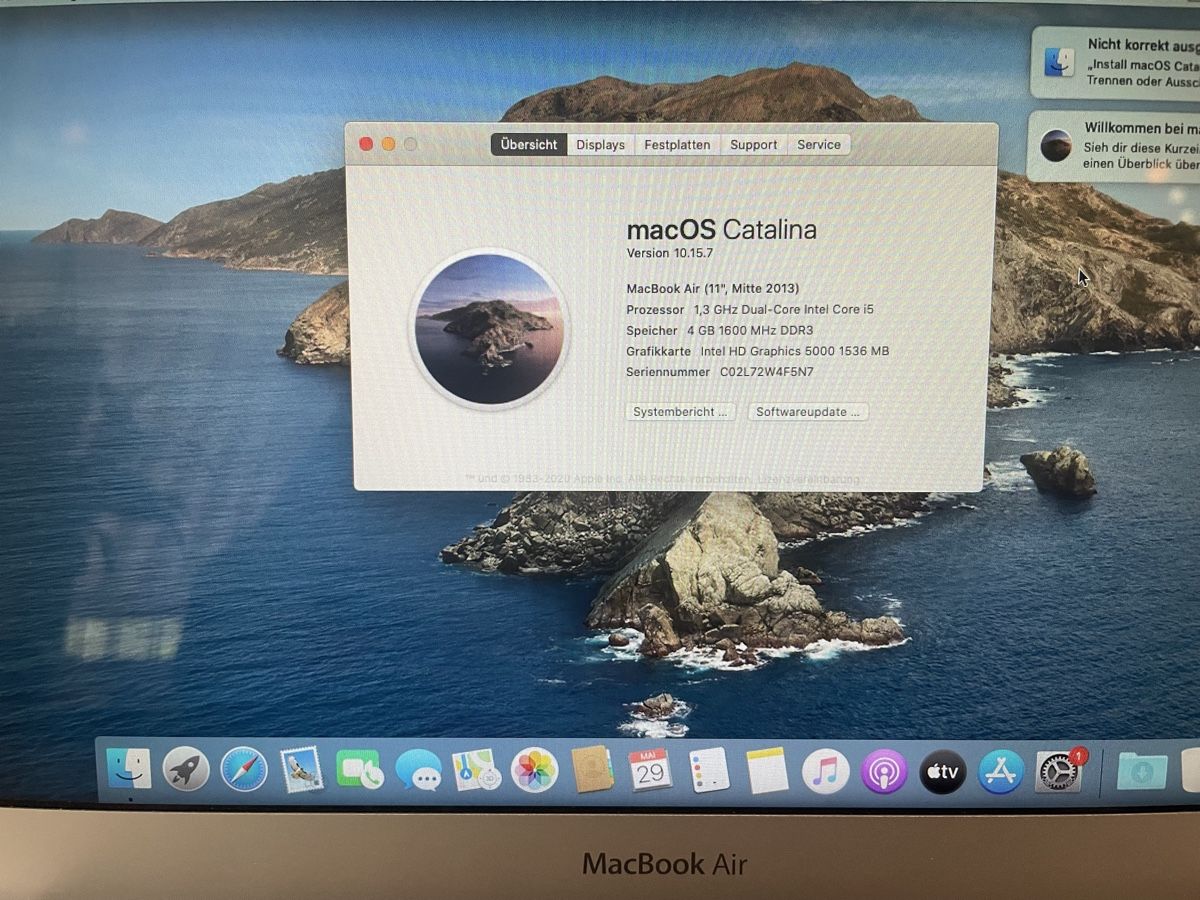This screenshot has width=1200, height=900.
Task: Click the Version 10.15.7 text
Action: (670, 254)
